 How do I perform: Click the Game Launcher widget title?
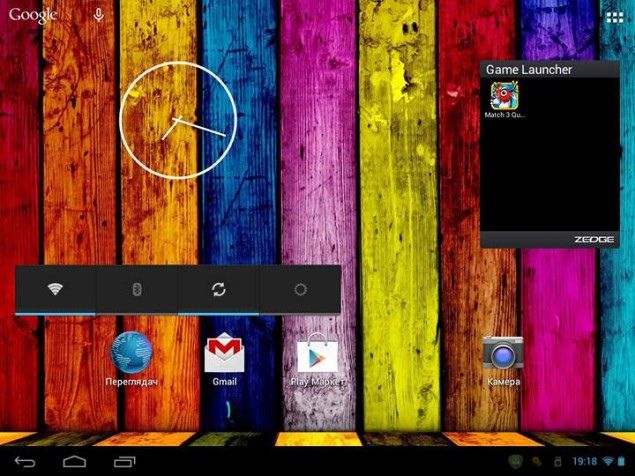point(529,70)
